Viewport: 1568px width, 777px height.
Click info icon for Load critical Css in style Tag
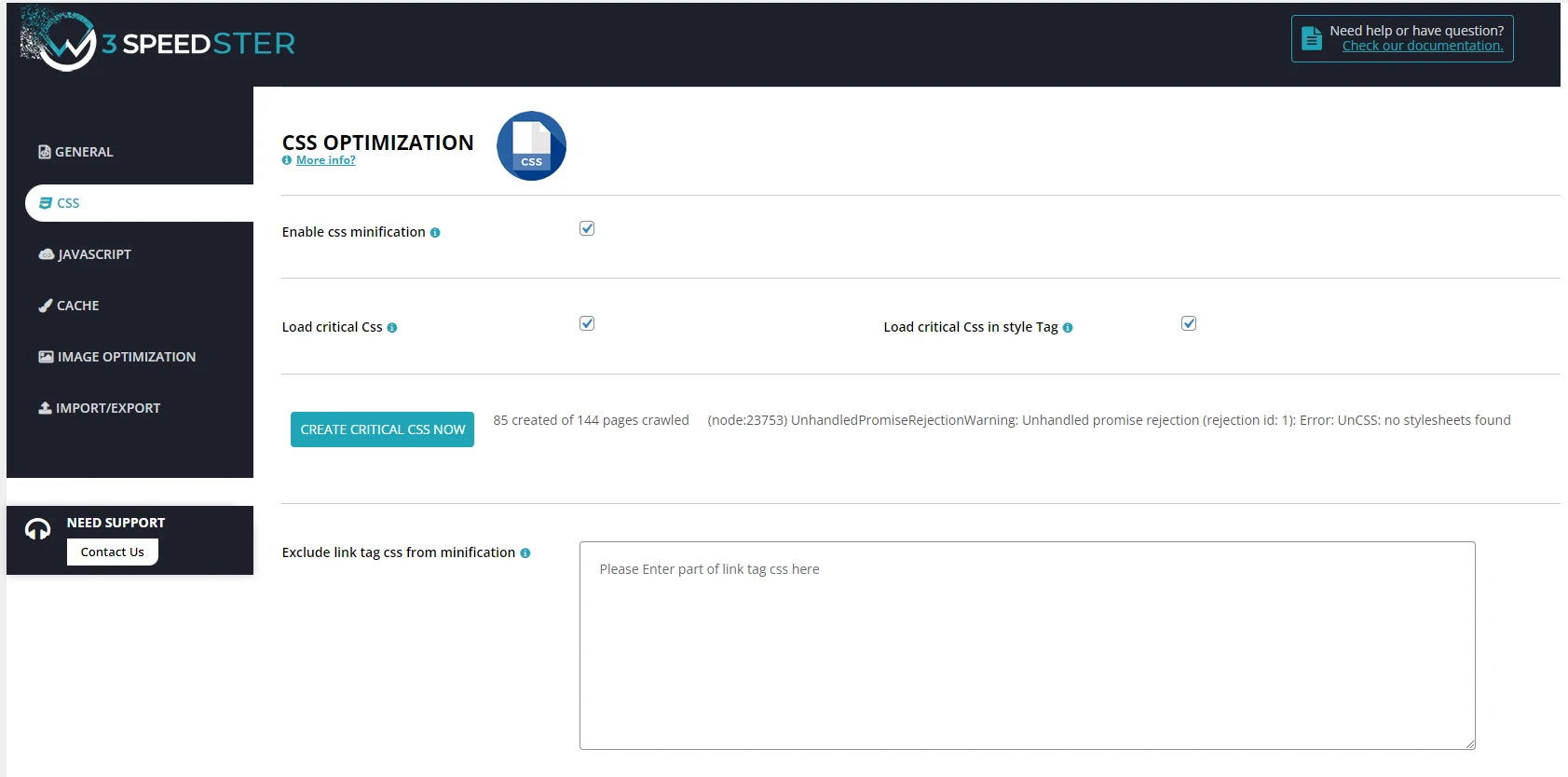(1068, 328)
